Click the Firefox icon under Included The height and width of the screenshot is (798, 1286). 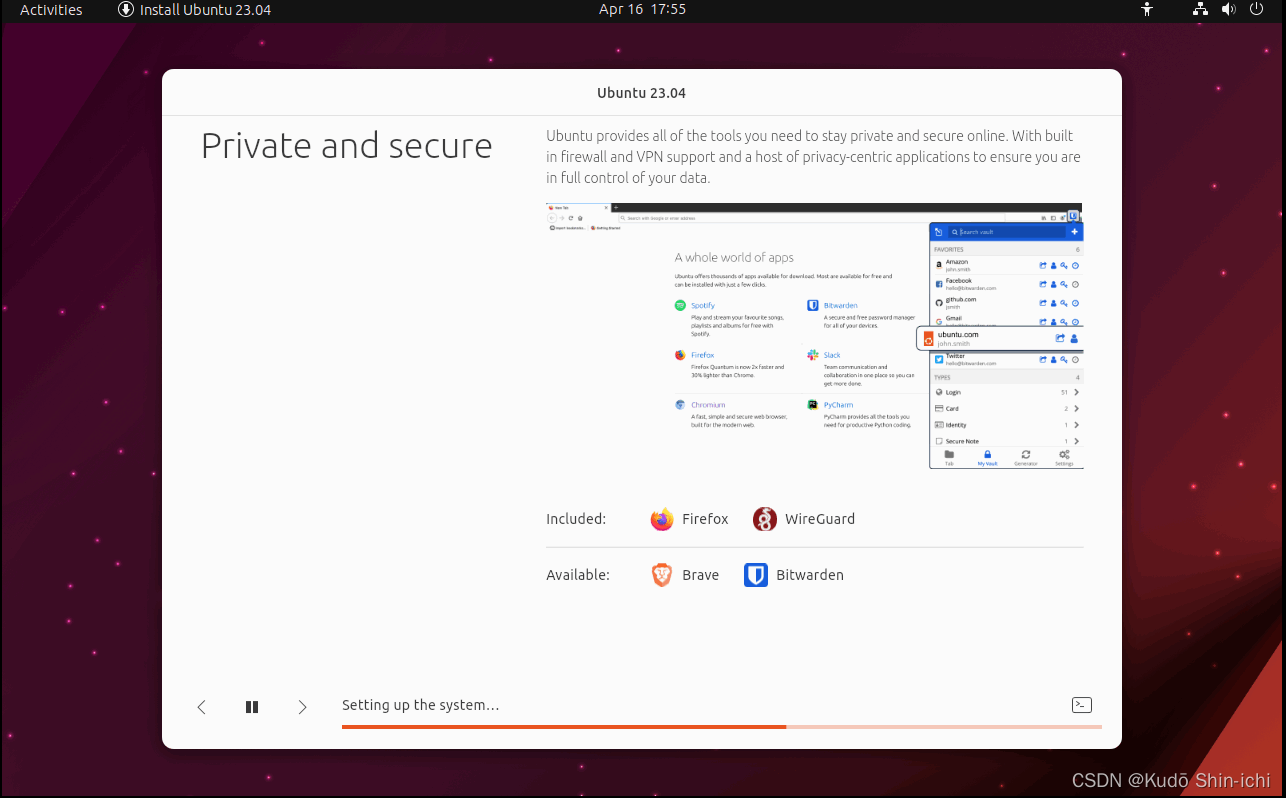pos(662,519)
